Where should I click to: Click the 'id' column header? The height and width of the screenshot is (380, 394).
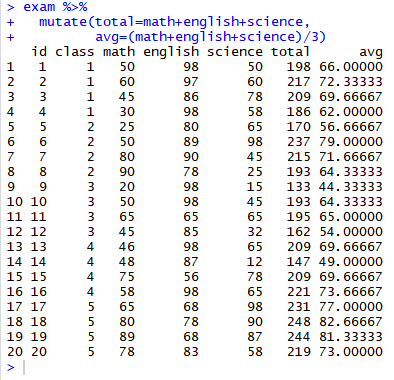coord(39,52)
